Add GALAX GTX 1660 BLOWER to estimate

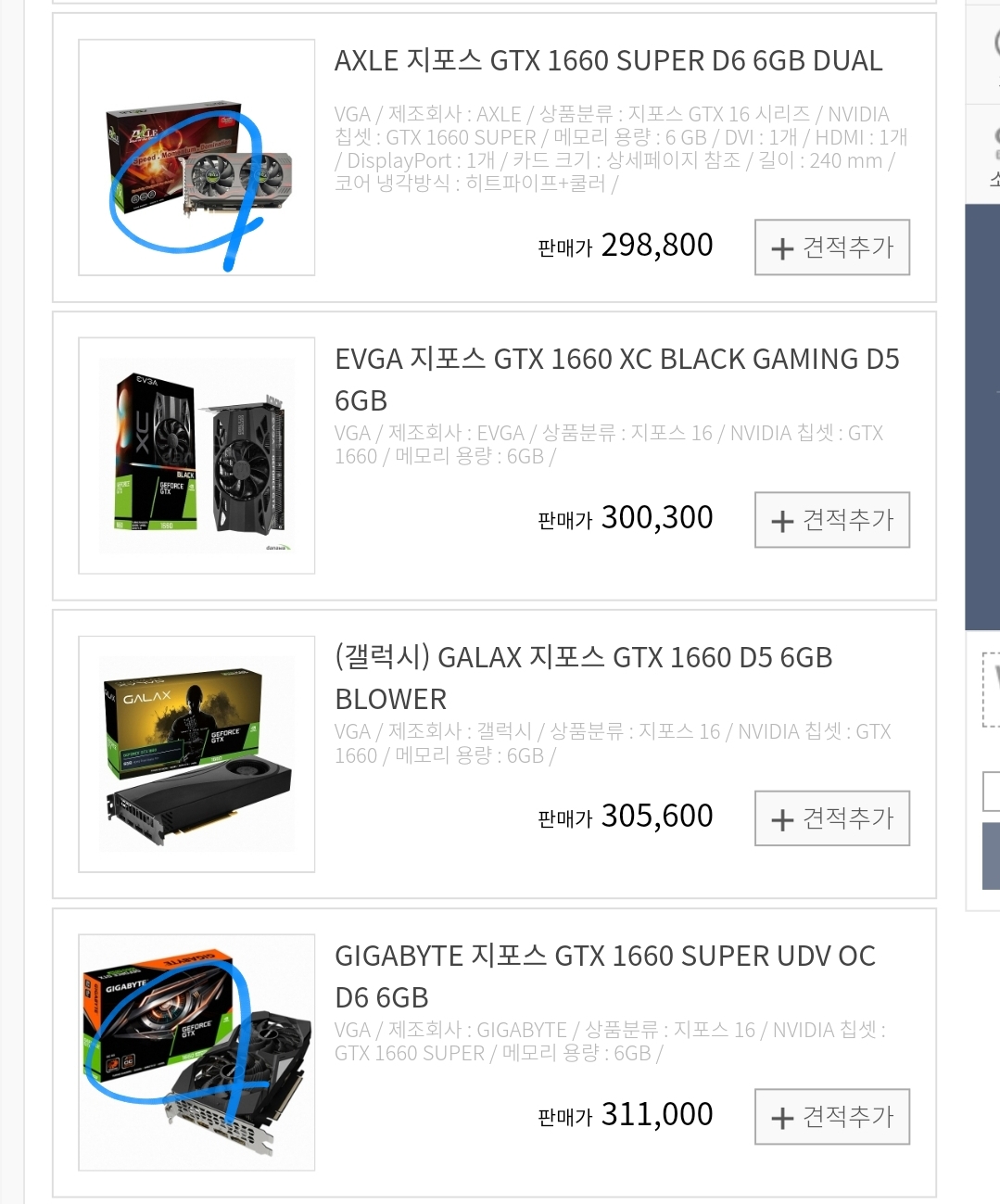832,818
